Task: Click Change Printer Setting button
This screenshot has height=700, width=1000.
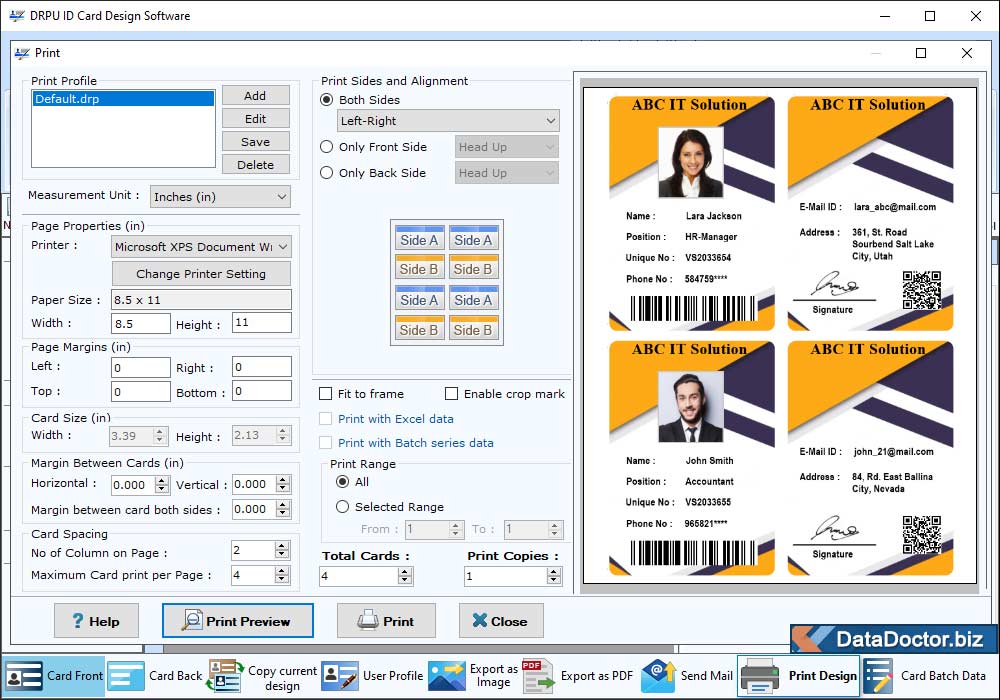Action: [202, 273]
